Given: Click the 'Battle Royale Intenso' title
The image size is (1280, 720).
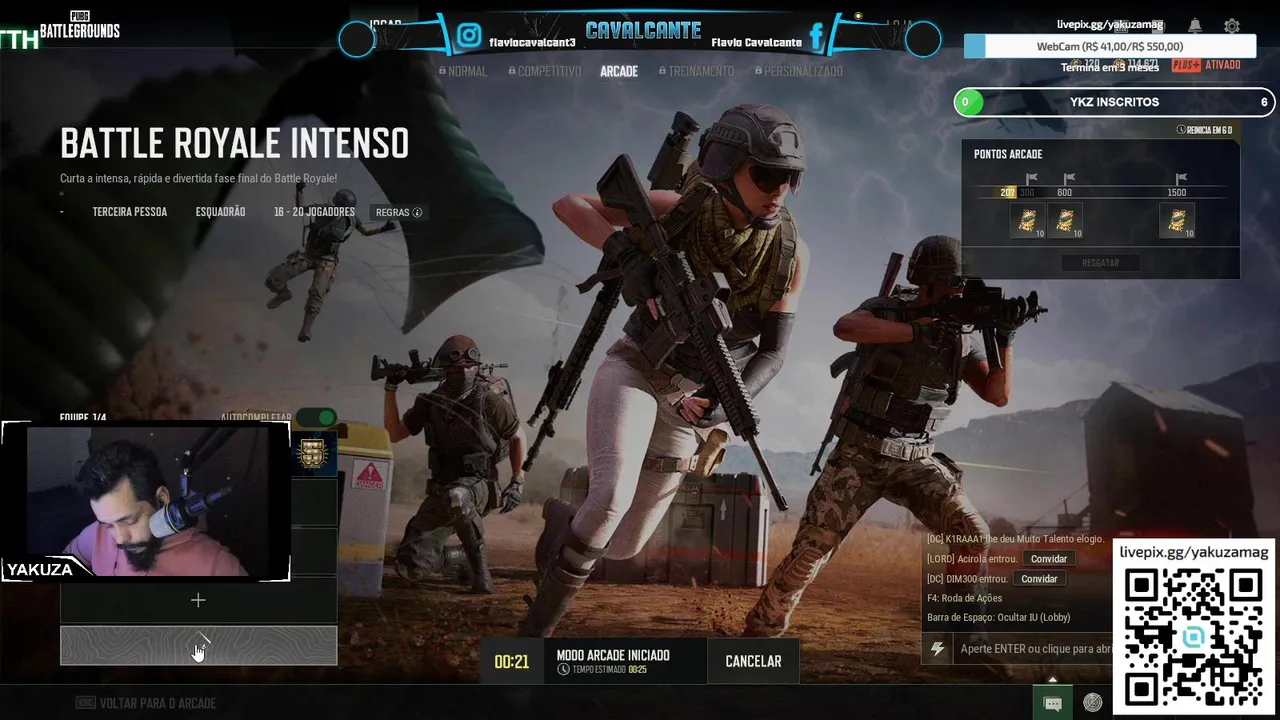Looking at the screenshot, I should tap(235, 144).
